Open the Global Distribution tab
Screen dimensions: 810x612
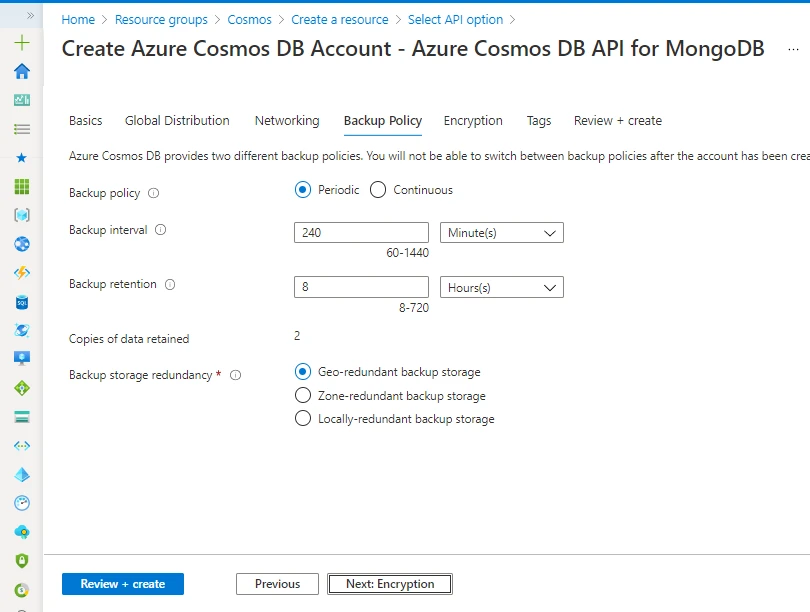(177, 120)
